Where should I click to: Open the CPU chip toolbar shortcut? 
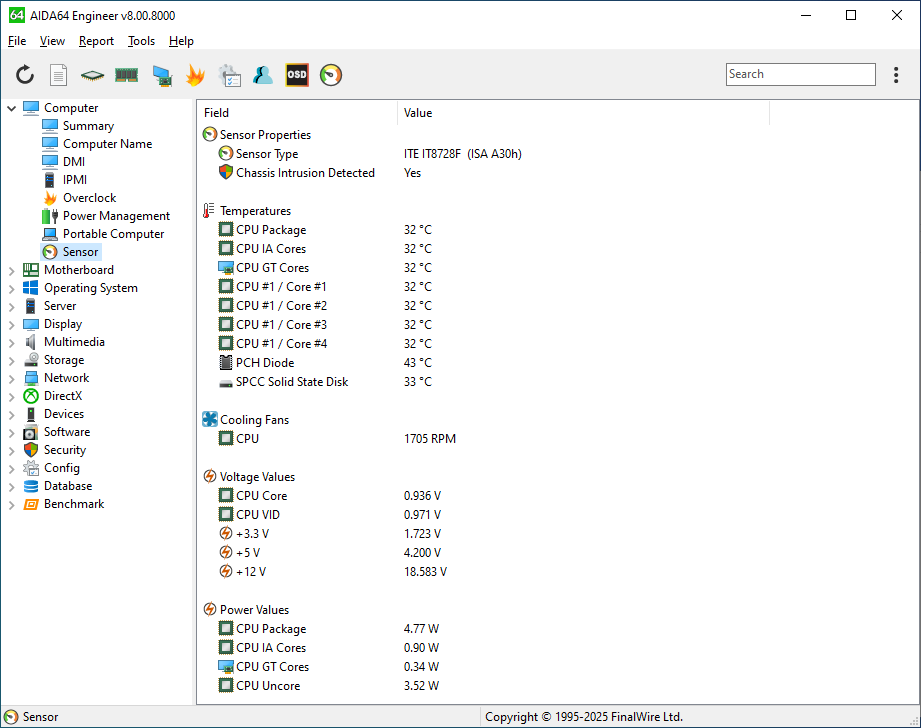[92, 75]
